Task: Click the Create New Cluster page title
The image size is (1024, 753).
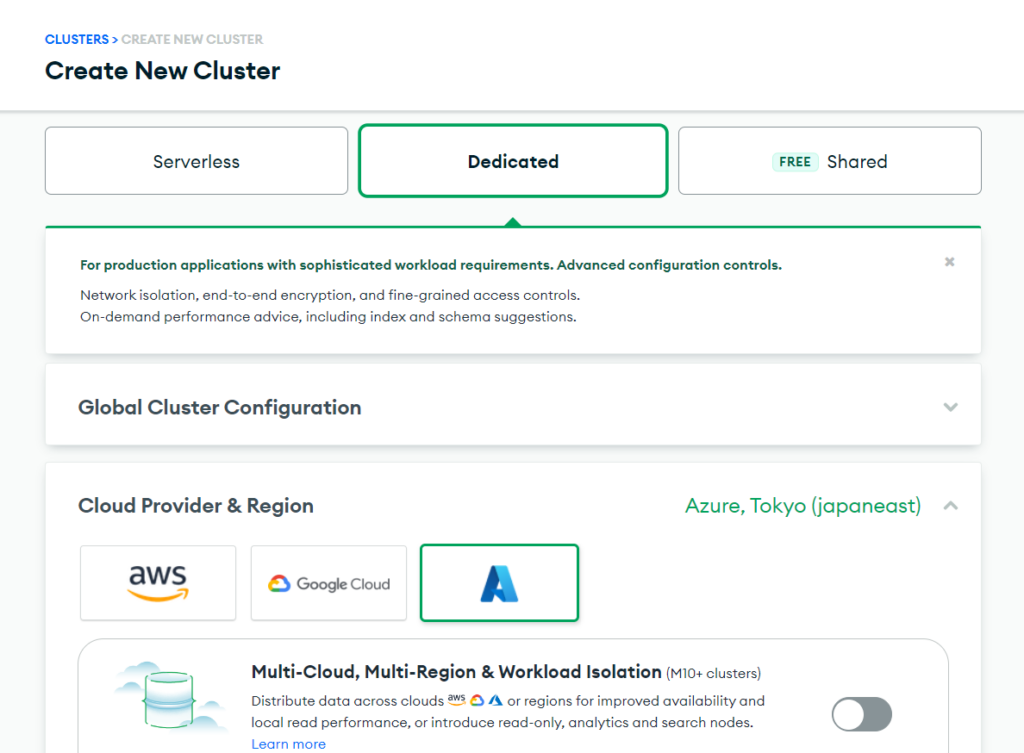Action: click(163, 71)
